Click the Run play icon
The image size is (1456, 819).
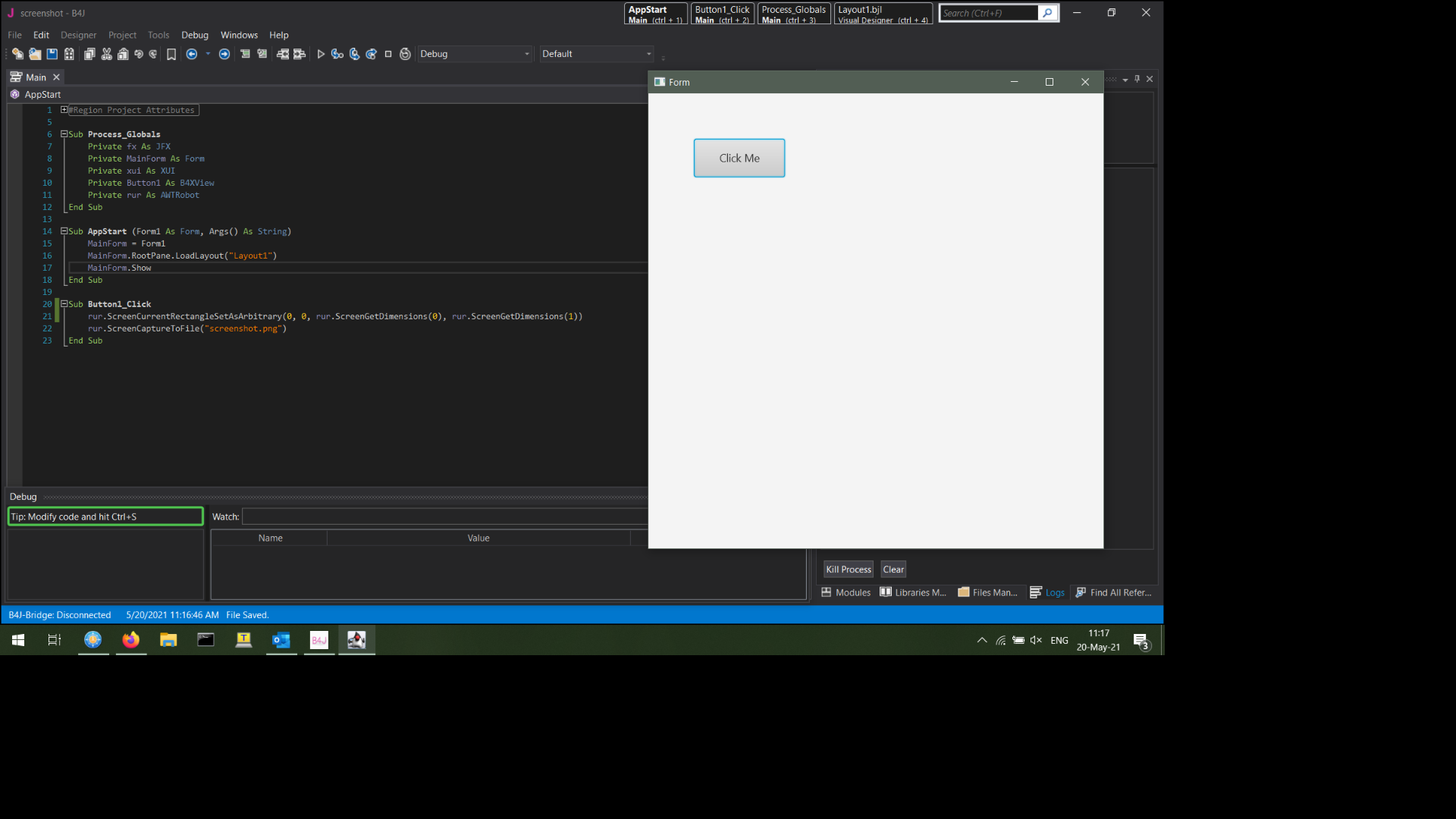[x=321, y=54]
